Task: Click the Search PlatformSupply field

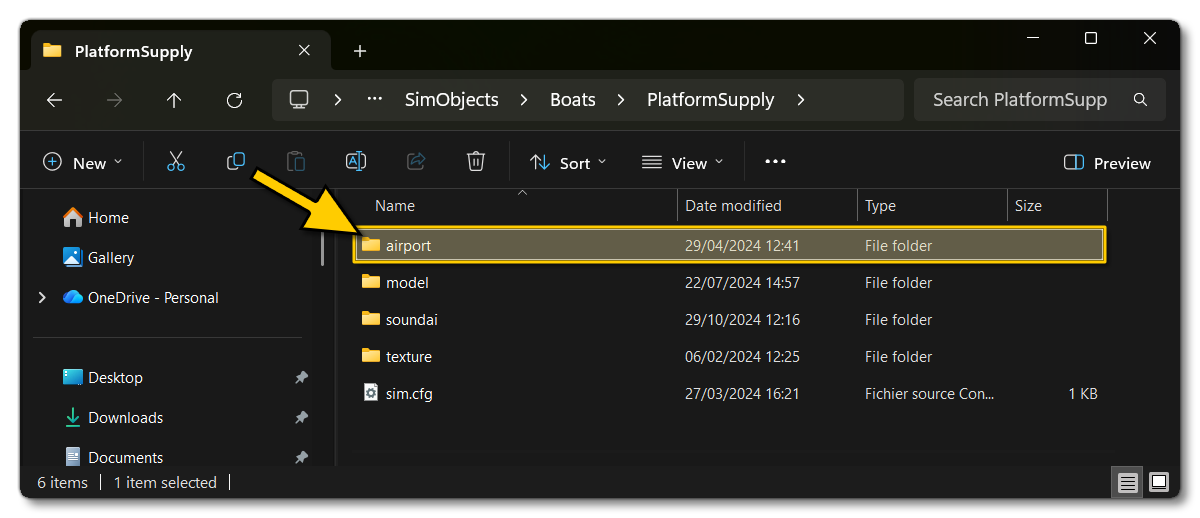Action: [1020, 100]
